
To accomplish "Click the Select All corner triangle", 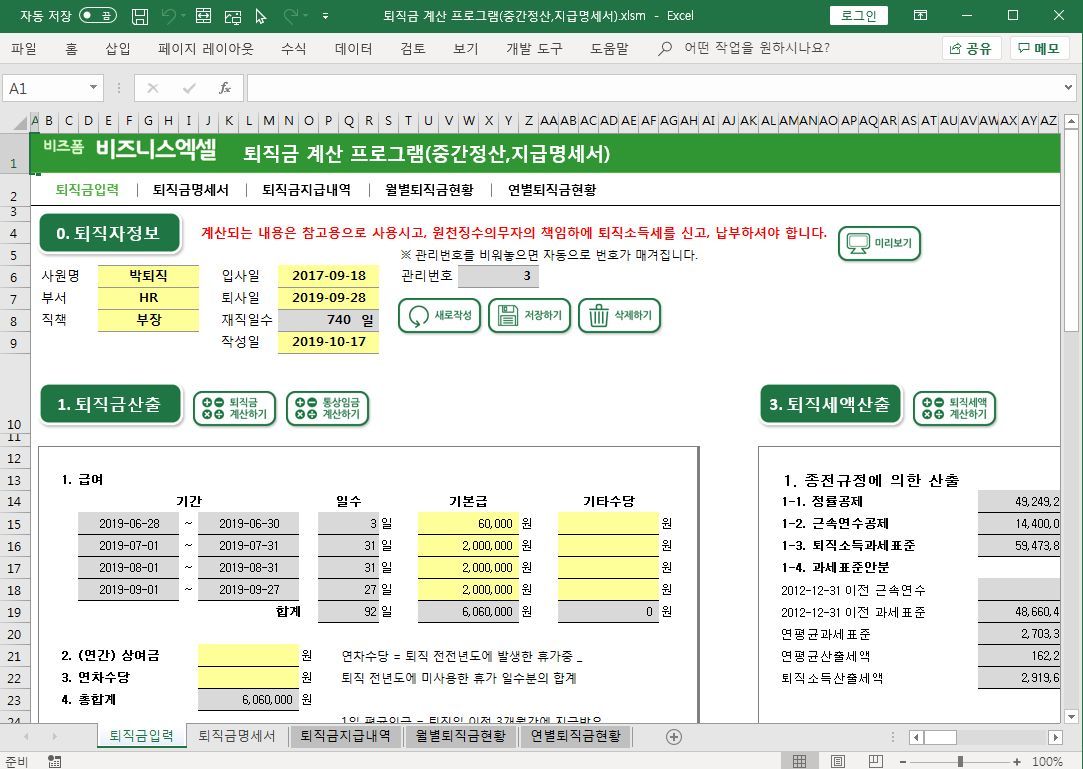I will coord(21,123).
